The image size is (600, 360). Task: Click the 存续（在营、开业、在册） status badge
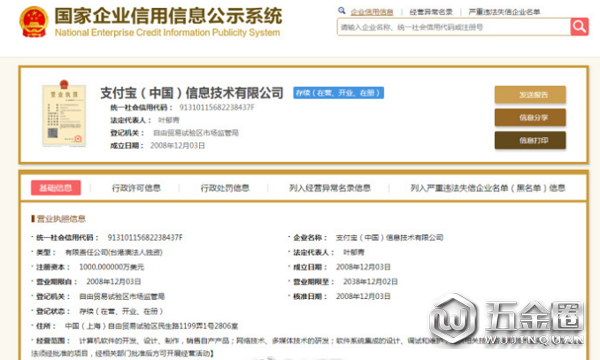(x=339, y=93)
